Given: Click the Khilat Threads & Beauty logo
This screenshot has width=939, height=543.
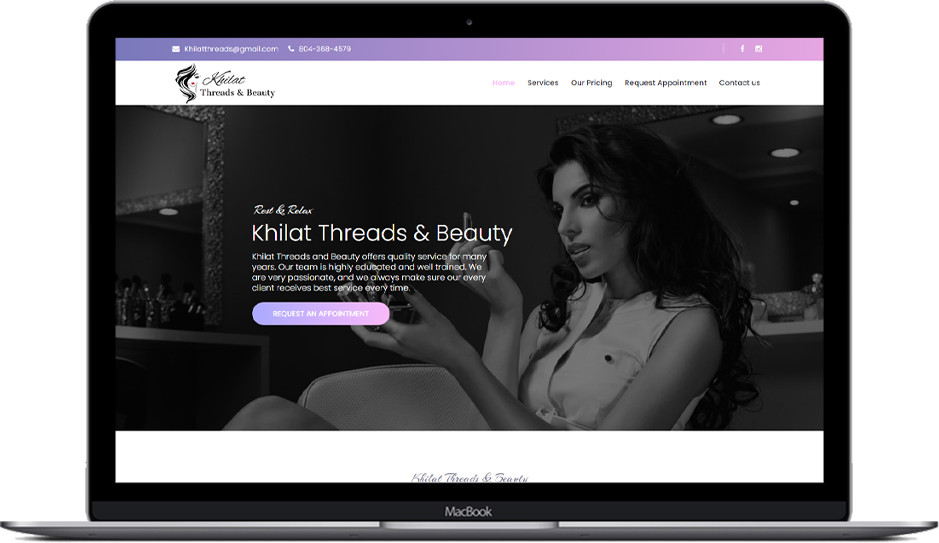Looking at the screenshot, I should (x=225, y=84).
